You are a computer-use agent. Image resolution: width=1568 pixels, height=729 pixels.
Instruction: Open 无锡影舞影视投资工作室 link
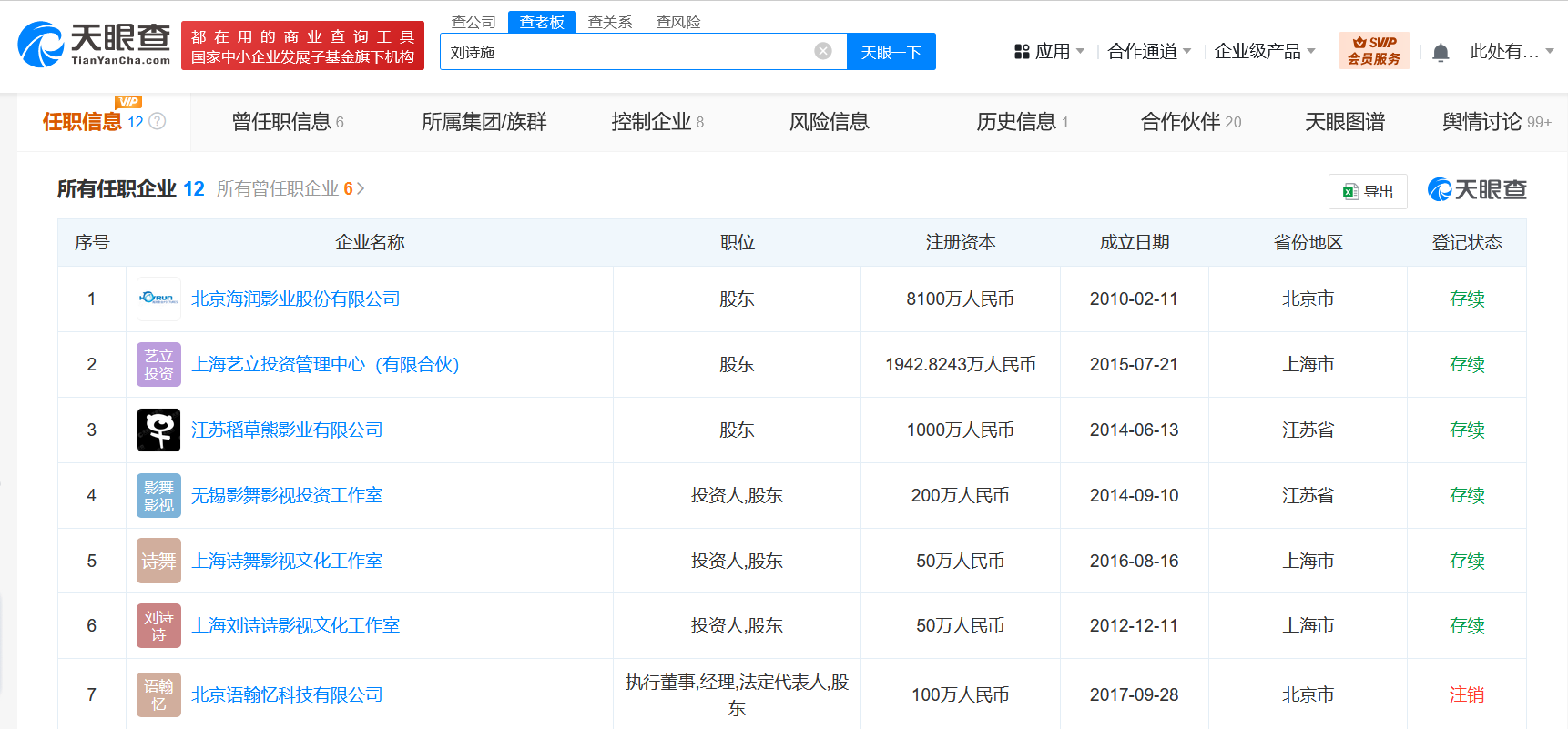[x=287, y=495]
